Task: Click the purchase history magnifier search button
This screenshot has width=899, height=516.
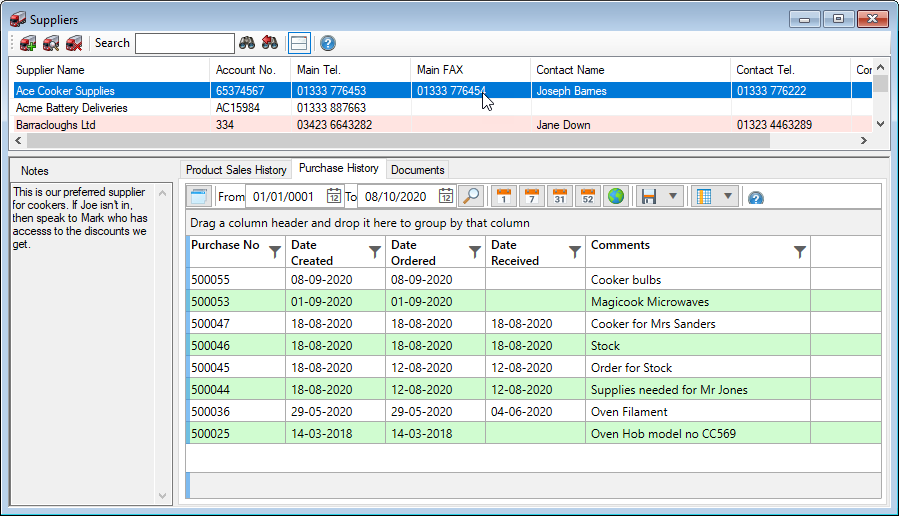Action: 470,196
